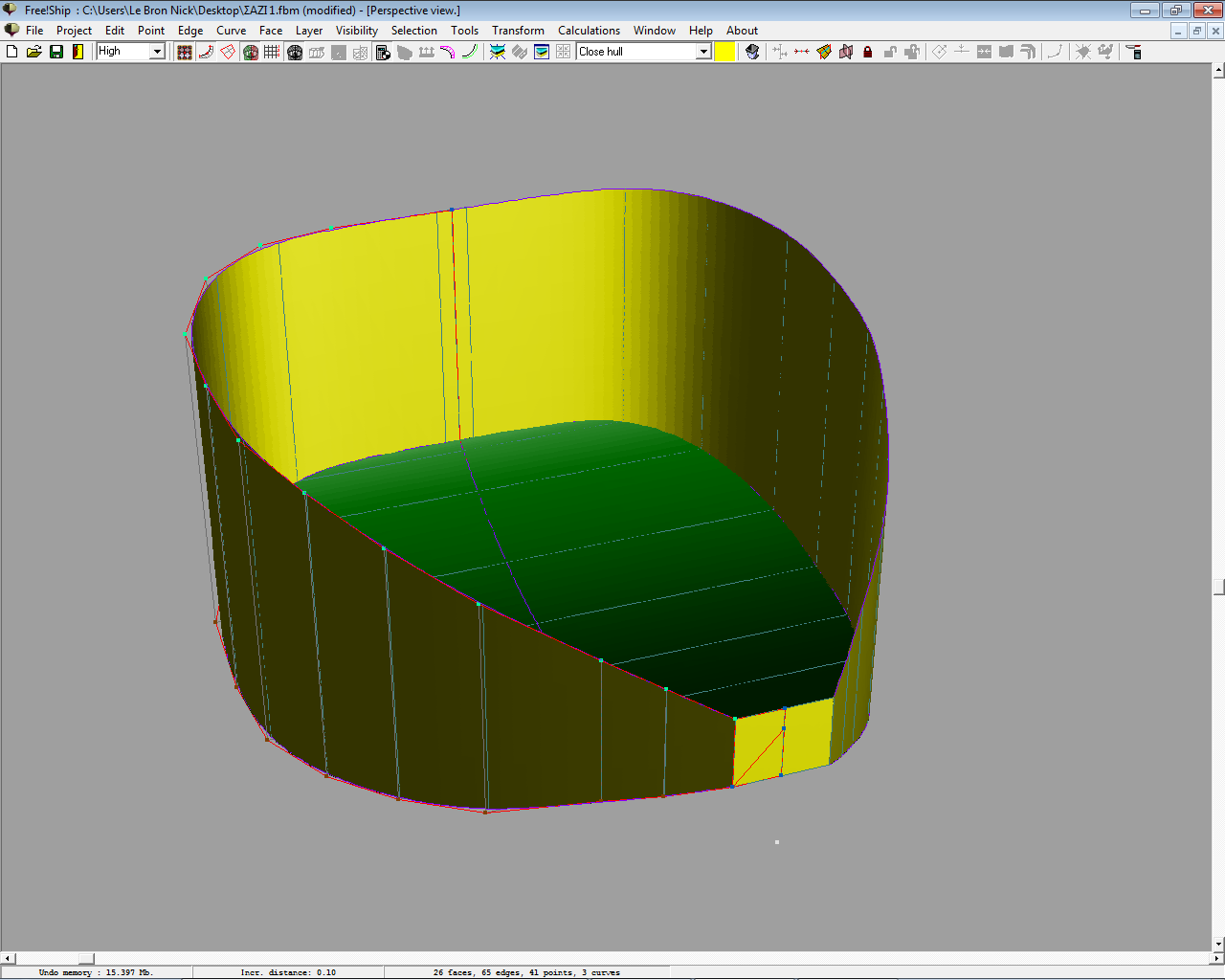This screenshot has height=980, width=1225.
Task: Click the vertical scrollbar down arrow
Action: coord(1218,945)
